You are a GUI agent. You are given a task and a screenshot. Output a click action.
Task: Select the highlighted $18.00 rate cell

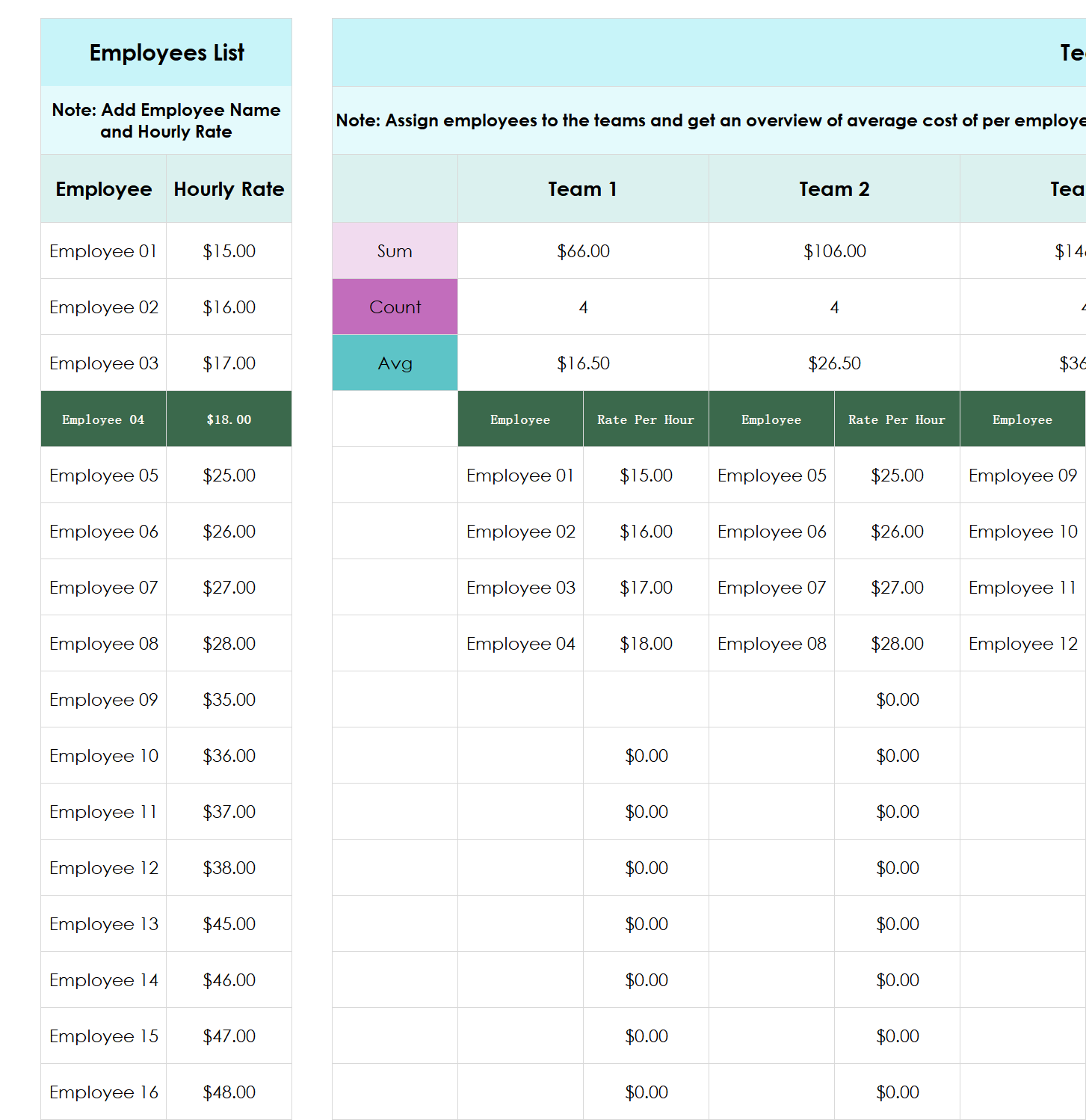click(x=229, y=419)
